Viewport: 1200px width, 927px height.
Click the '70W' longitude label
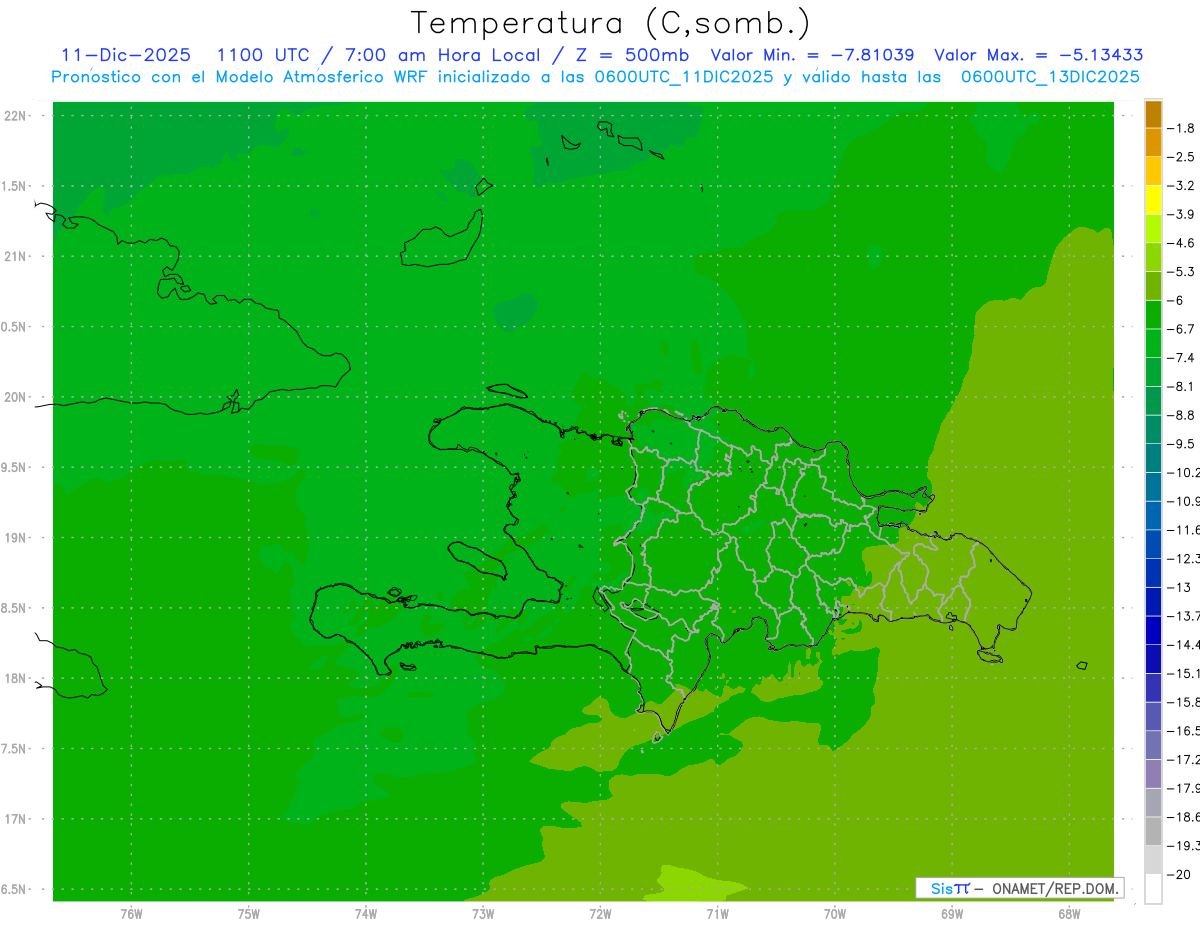835,913
